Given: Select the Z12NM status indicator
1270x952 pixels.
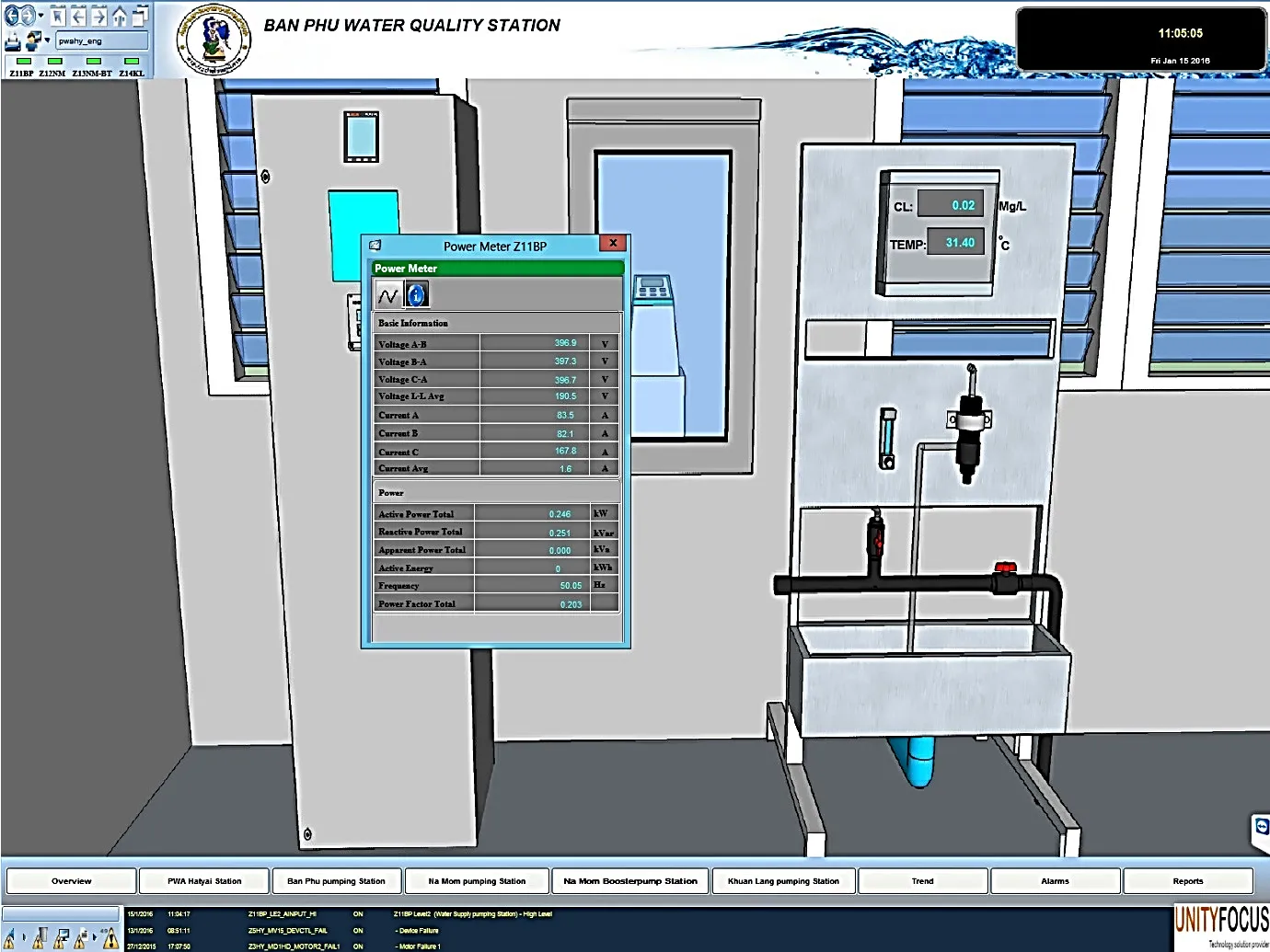Looking at the screenshot, I should coord(54,62).
